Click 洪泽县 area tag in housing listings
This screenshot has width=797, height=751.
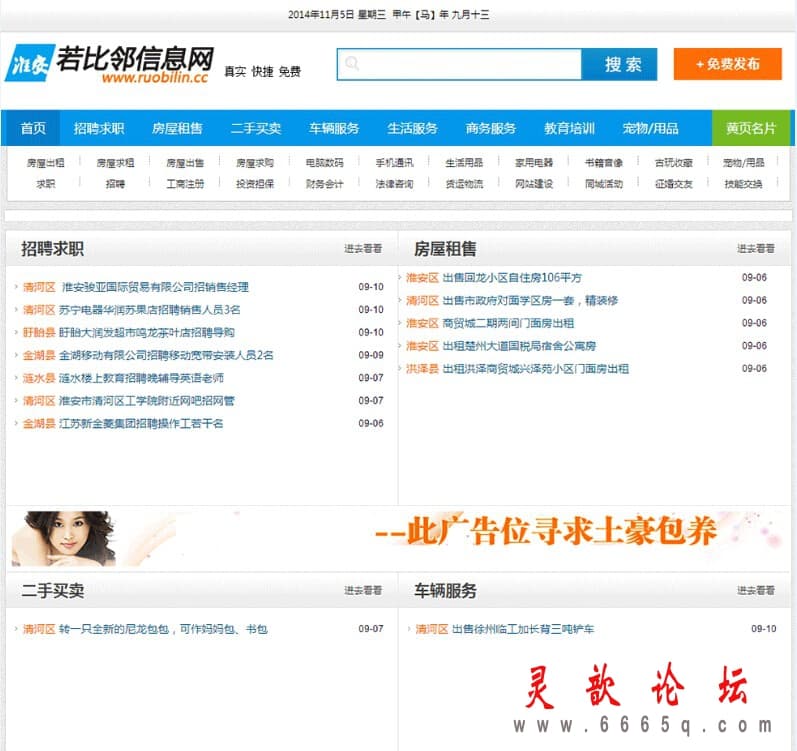[x=422, y=369]
